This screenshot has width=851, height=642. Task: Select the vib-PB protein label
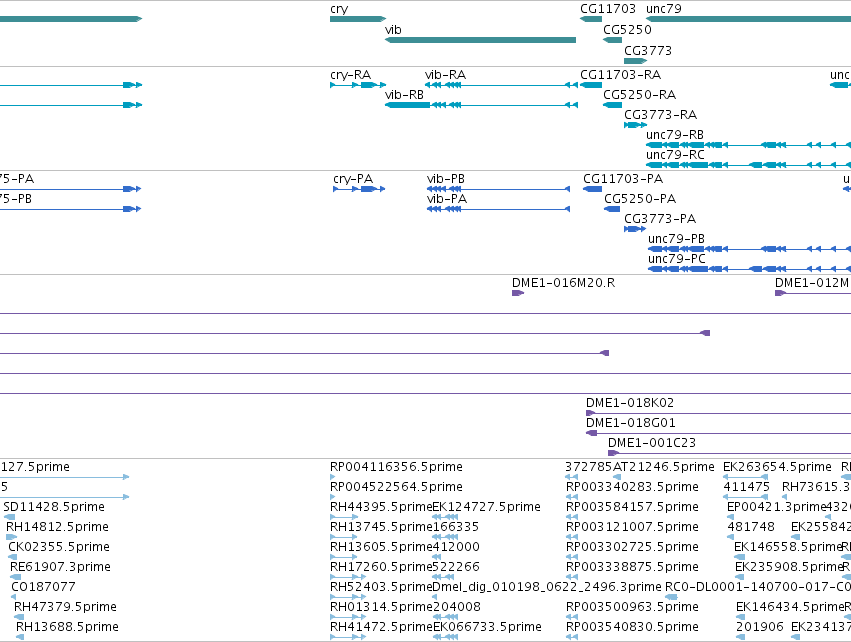pos(446,179)
